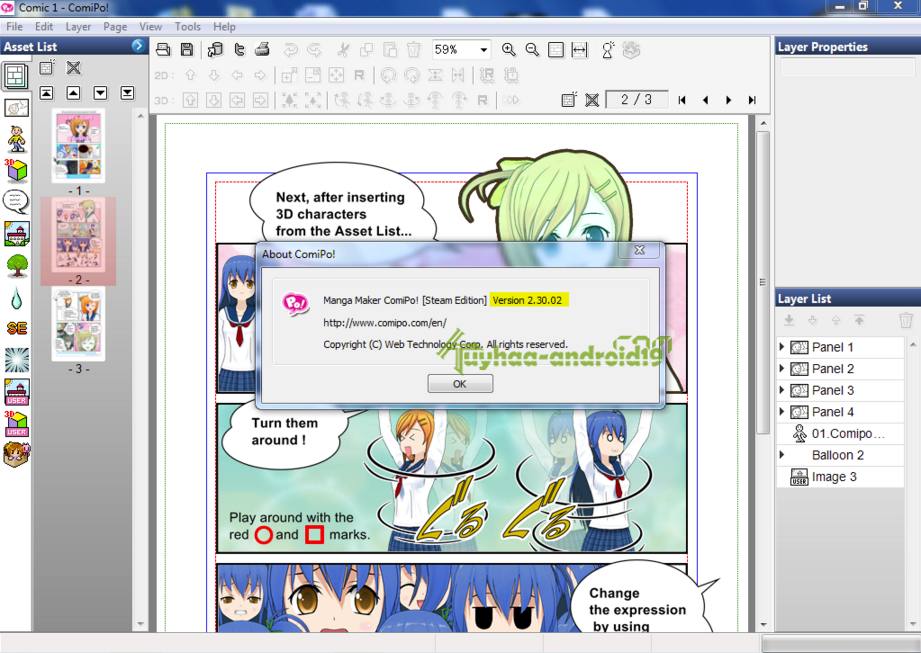Select the 3D item cube asset icon
This screenshot has height=653, width=921.
pyautogui.click(x=16, y=170)
